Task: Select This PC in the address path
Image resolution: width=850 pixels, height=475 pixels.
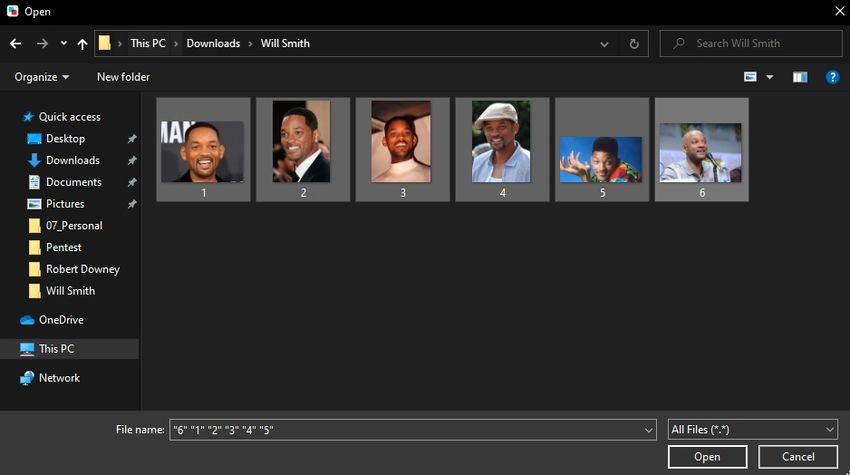Action: pyautogui.click(x=148, y=43)
